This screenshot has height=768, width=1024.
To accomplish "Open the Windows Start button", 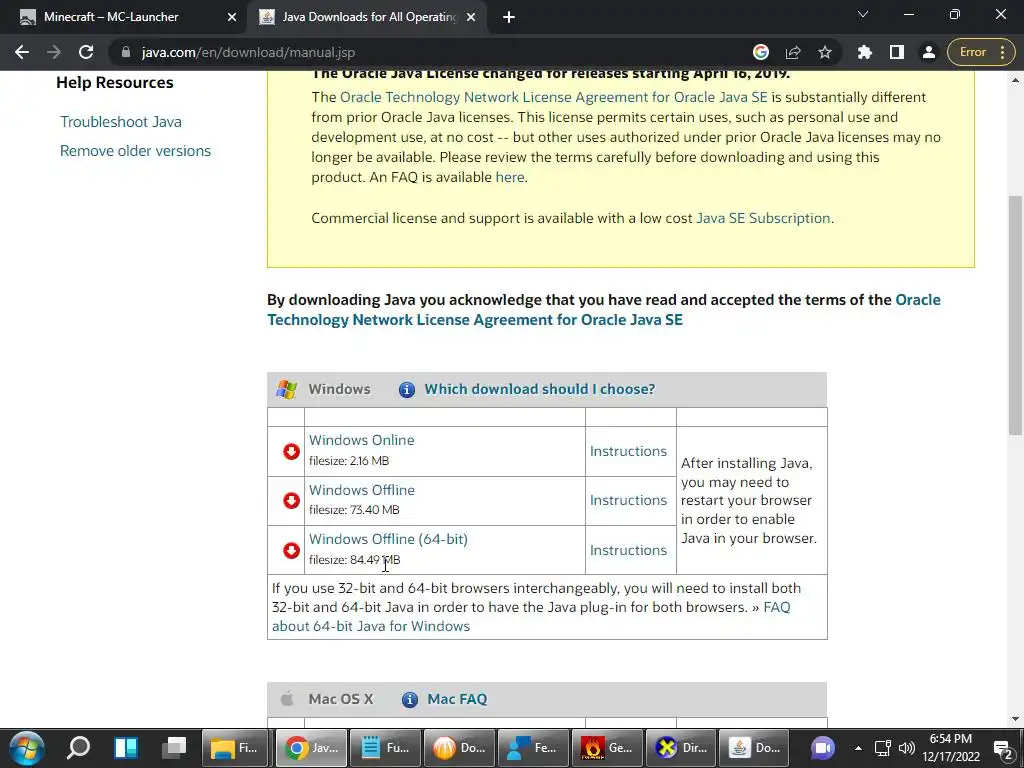I will point(26,748).
